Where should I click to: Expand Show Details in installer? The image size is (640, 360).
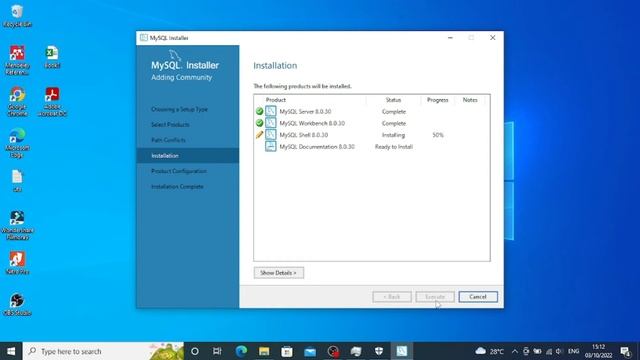pos(279,273)
